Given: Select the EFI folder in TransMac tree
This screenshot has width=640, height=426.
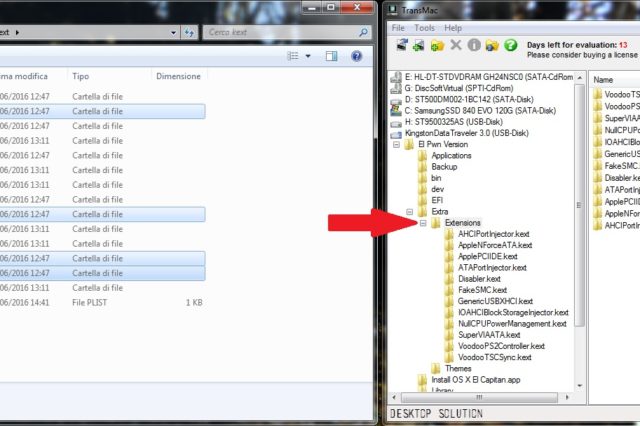Looking at the screenshot, I should click(x=437, y=200).
